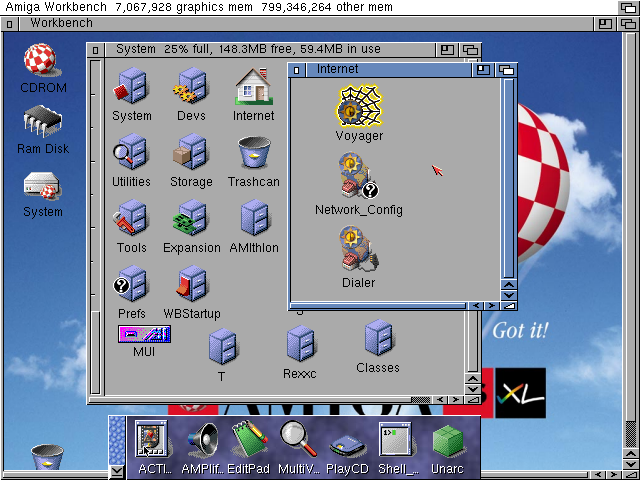This screenshot has width=640, height=480.
Task: Click Internet window scroll left arrow
Action: pyautogui.click(x=476, y=306)
